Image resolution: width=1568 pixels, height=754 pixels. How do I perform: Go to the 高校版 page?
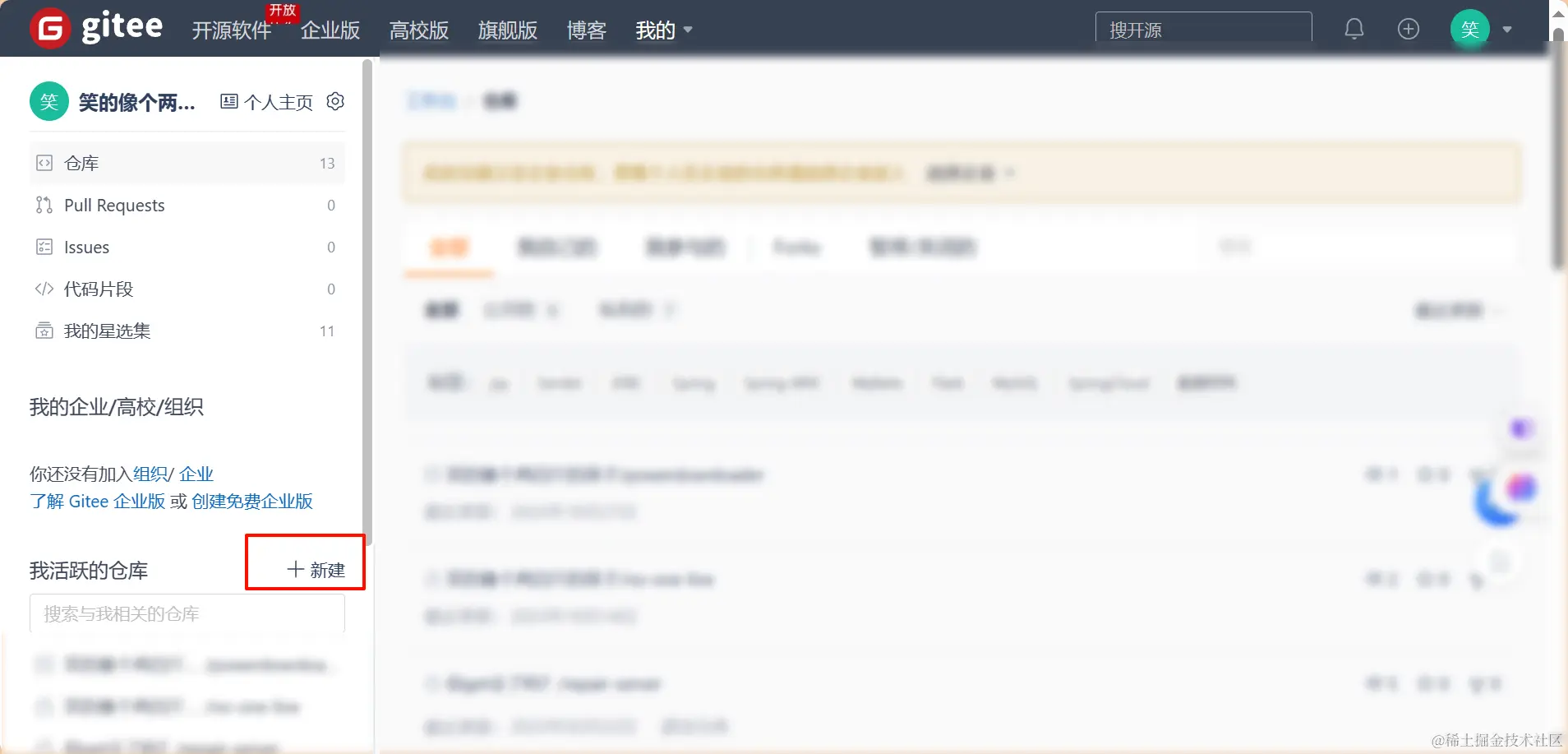click(x=419, y=30)
